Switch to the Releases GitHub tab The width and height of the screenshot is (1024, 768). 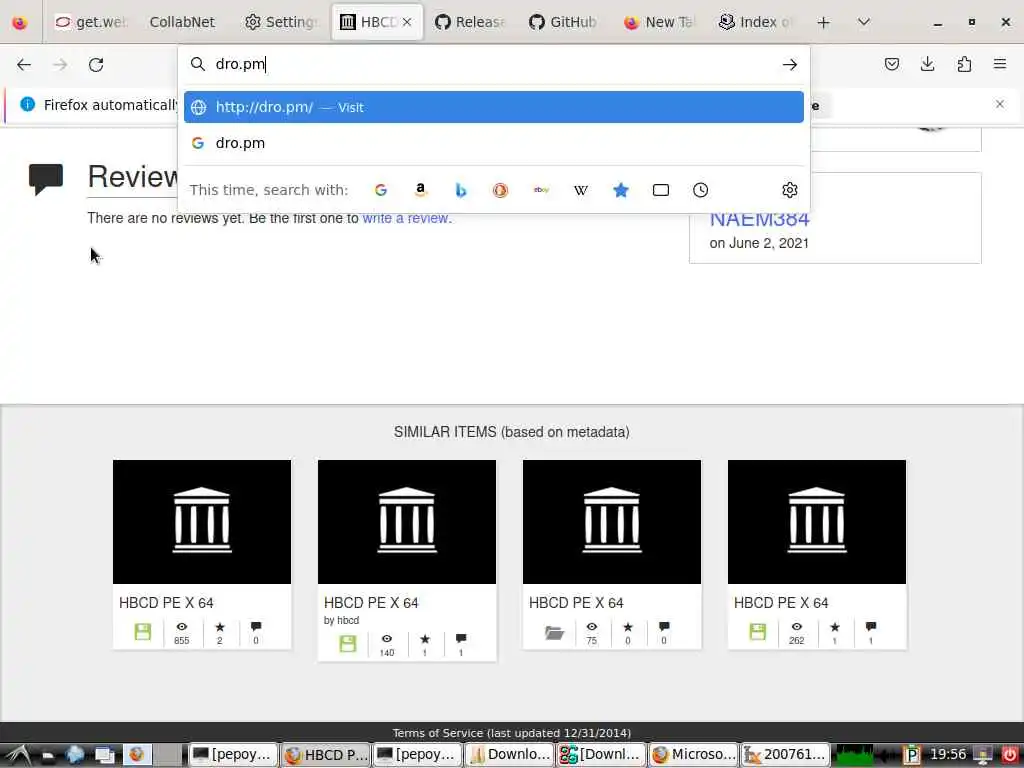pos(470,22)
